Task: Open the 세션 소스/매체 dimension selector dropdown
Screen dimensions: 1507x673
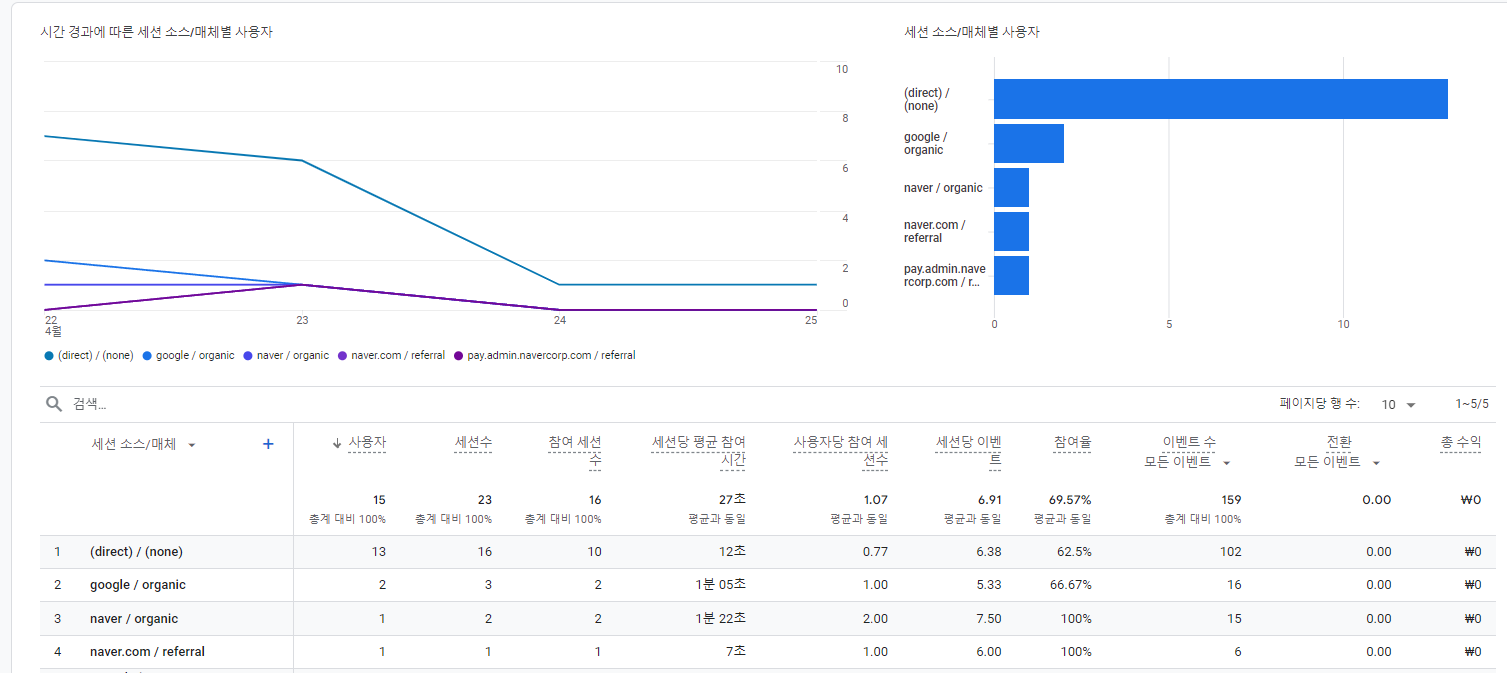Action: tap(190, 443)
